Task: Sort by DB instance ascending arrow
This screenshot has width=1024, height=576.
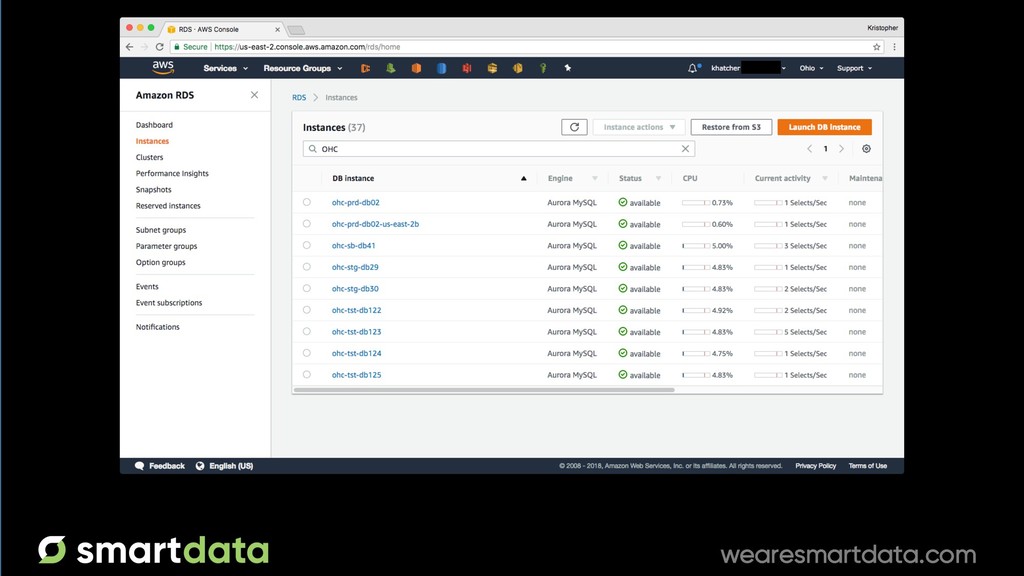Action: tap(523, 178)
